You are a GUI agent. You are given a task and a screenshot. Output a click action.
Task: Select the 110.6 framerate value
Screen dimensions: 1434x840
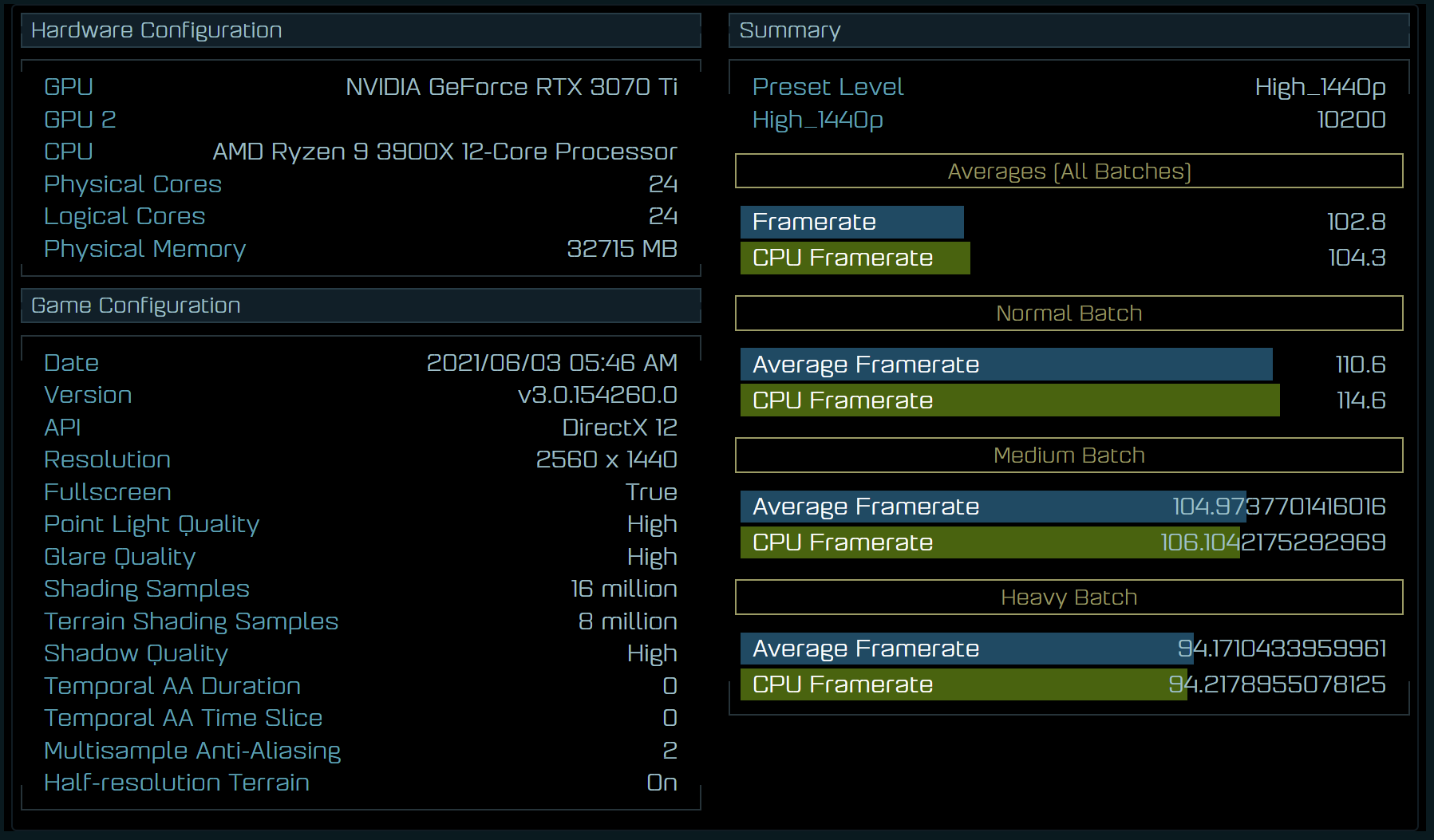[x=1361, y=365]
